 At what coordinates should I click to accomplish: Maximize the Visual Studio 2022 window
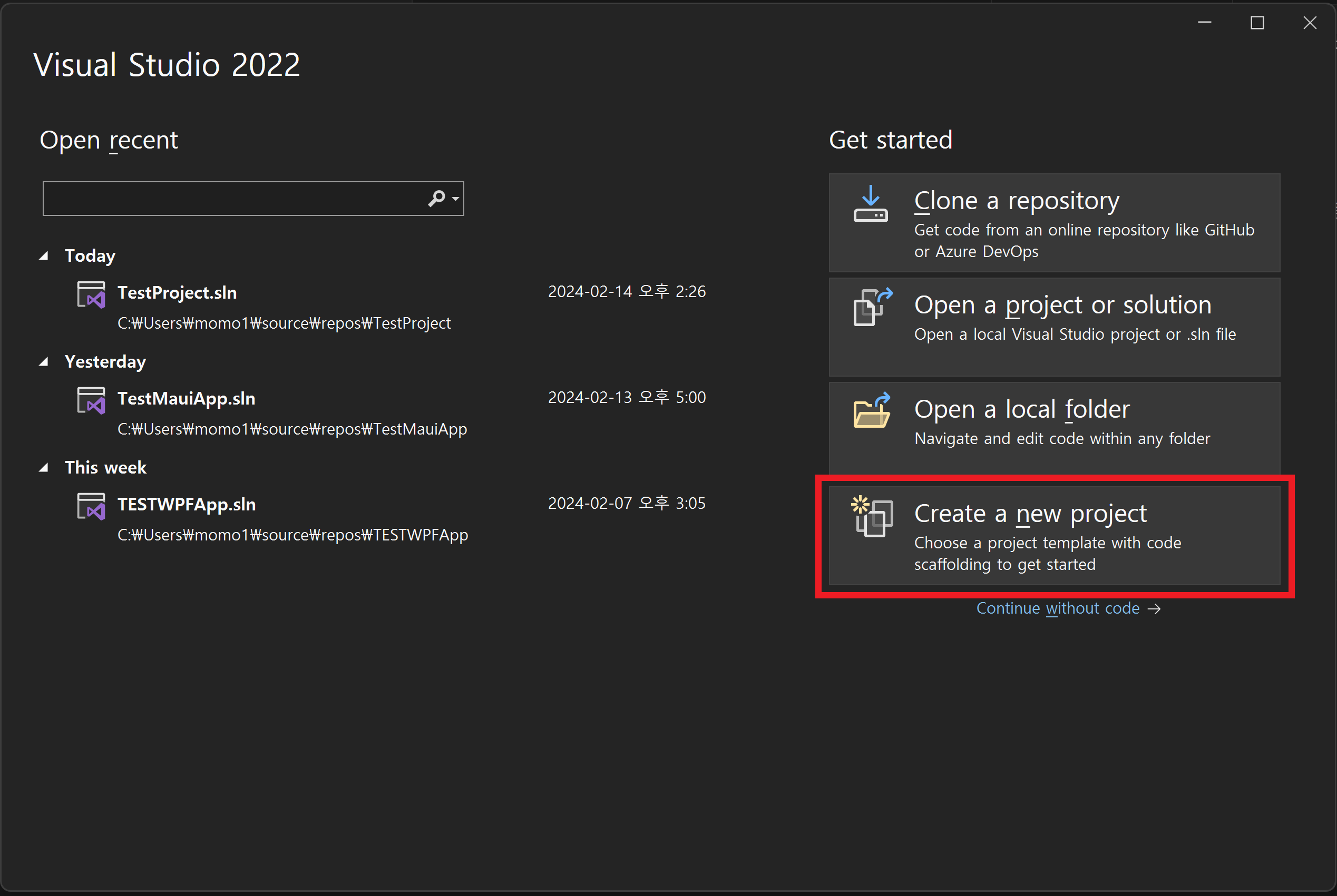(1257, 23)
